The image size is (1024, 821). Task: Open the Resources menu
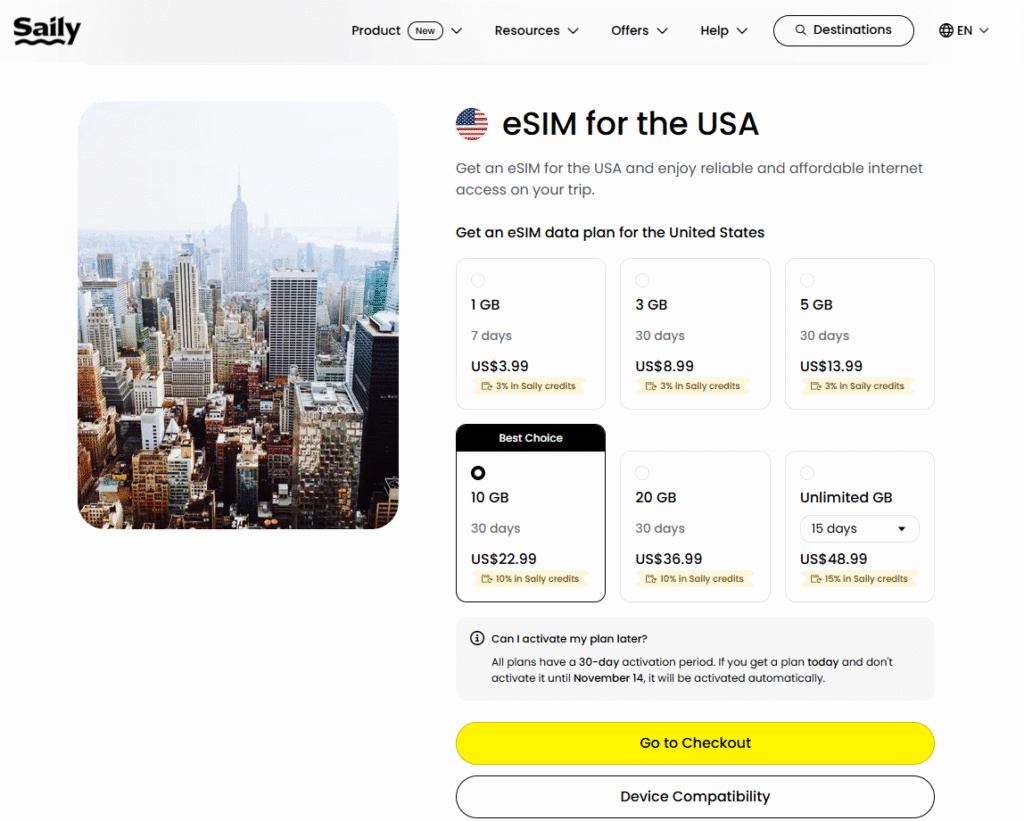coord(536,30)
